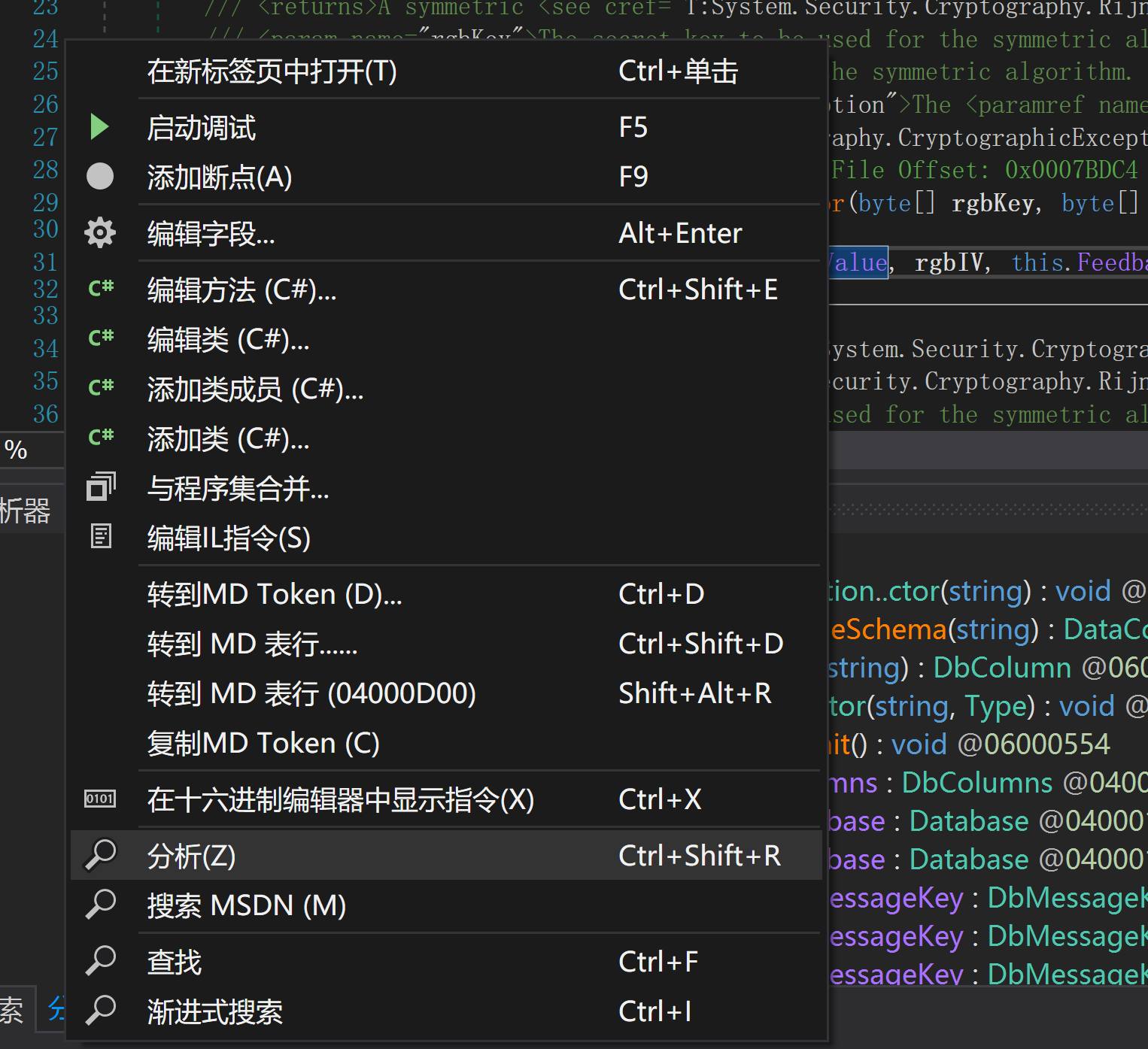
Task: Click the C# icon beside 编辑类
Action: point(101,338)
